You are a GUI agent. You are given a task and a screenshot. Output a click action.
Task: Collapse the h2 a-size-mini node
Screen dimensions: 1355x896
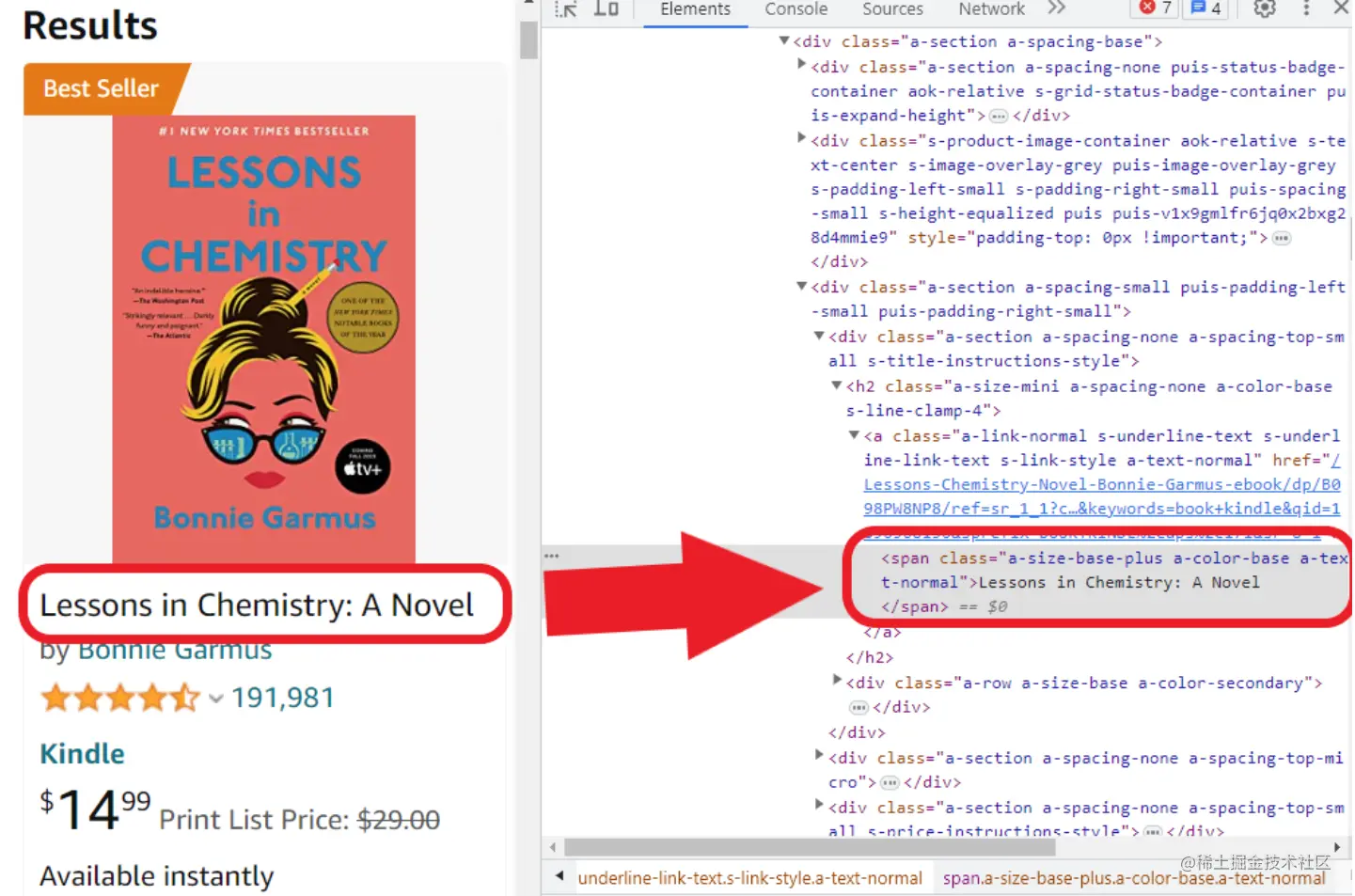click(x=837, y=385)
